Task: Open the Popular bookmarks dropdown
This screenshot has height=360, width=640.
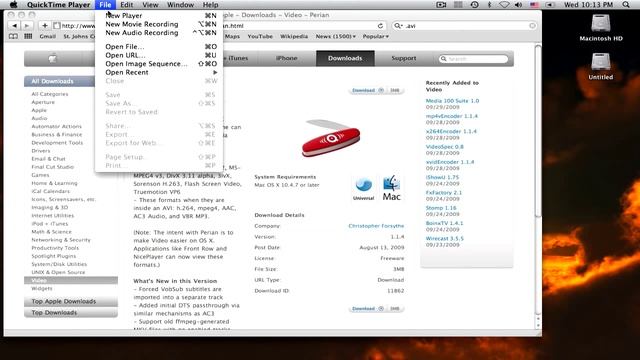Action: pos(376,36)
